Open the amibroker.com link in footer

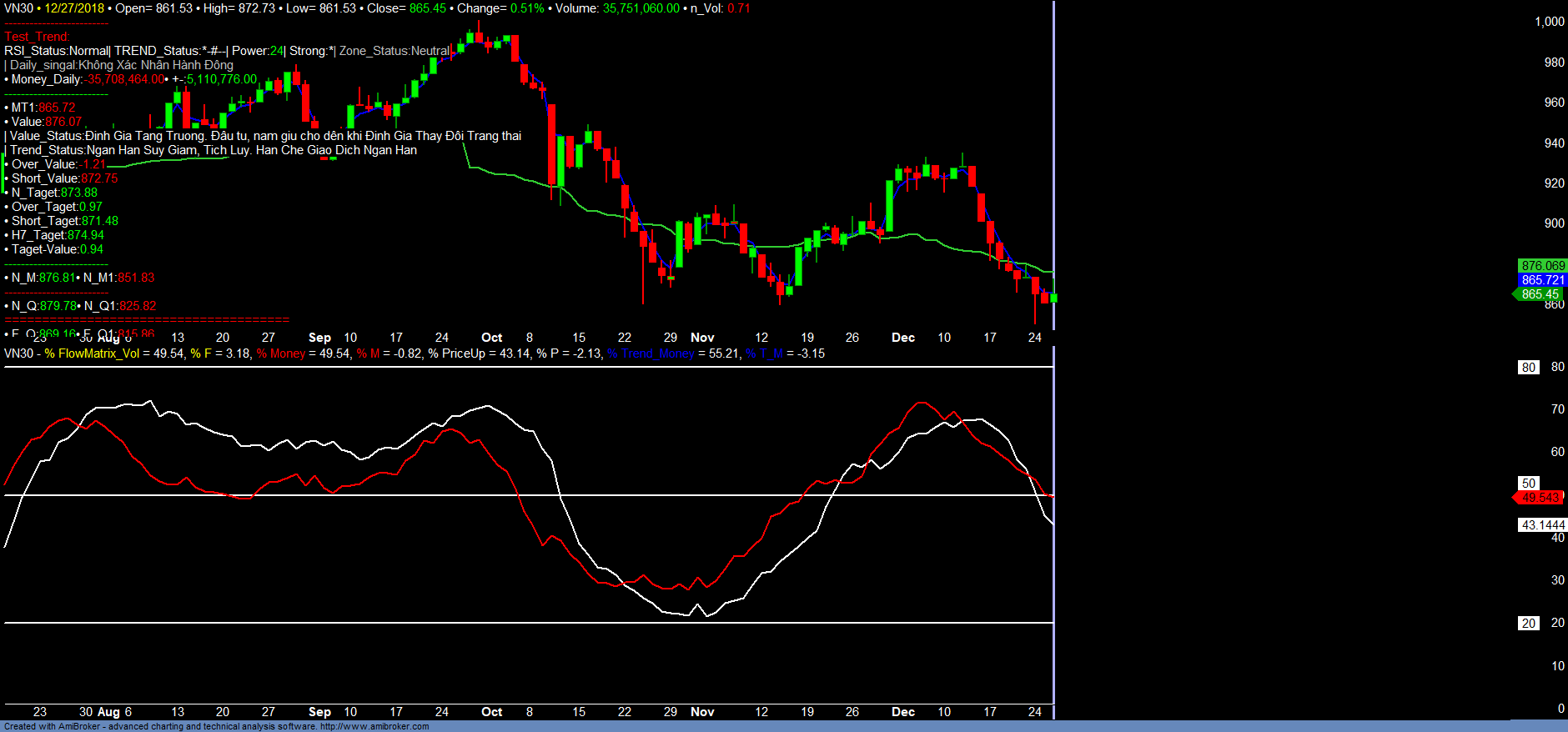click(x=374, y=726)
